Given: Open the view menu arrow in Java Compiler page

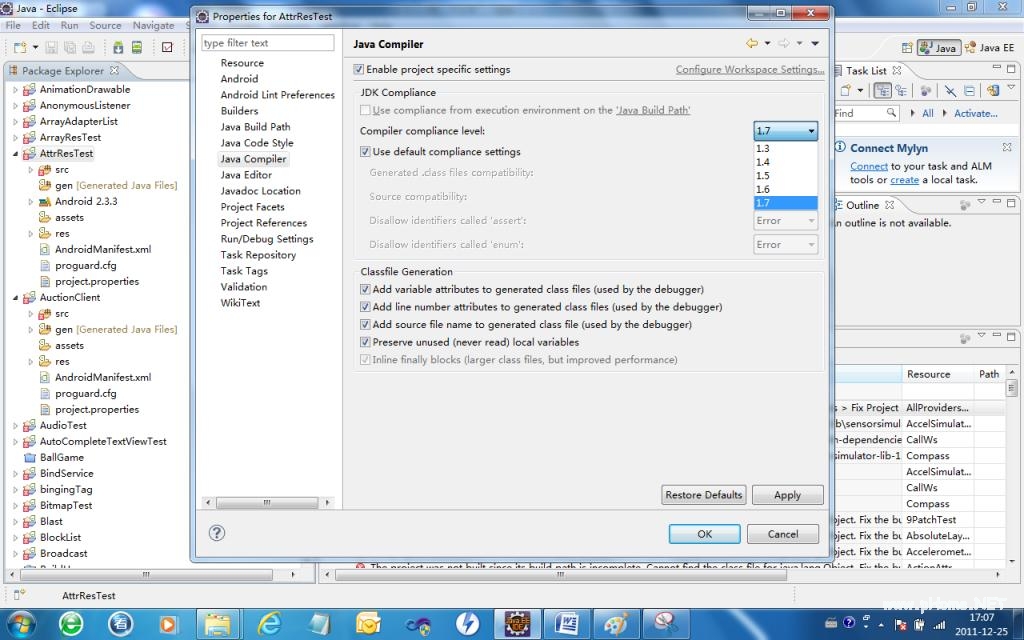Looking at the screenshot, I should click(815, 43).
